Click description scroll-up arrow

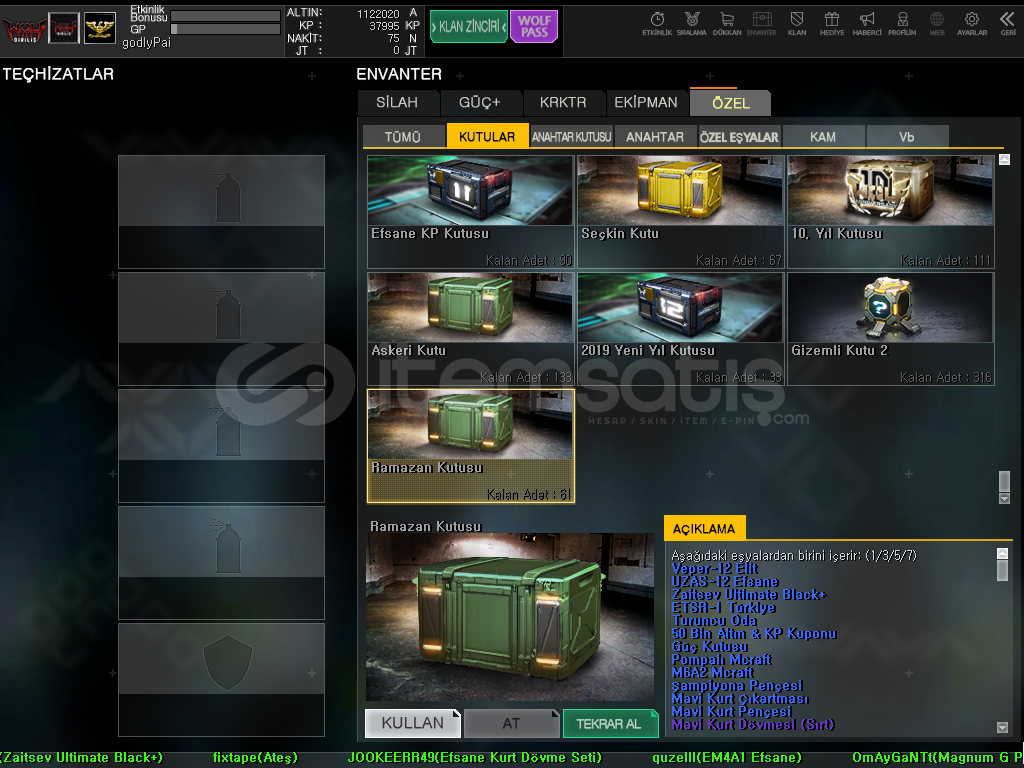[x=1002, y=553]
